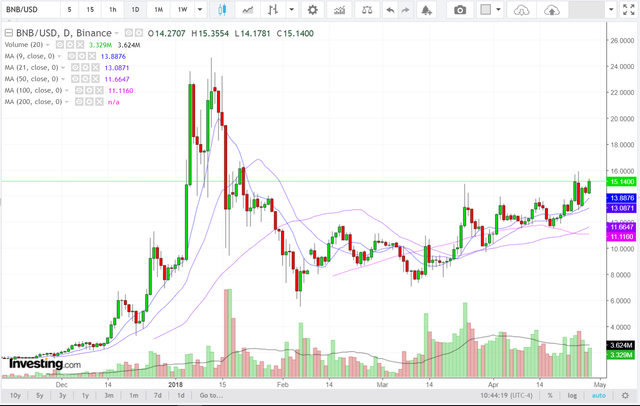The width and height of the screenshot is (640, 406).
Task: Remove the MA (200, close, 0) indicator
Action: (99, 102)
